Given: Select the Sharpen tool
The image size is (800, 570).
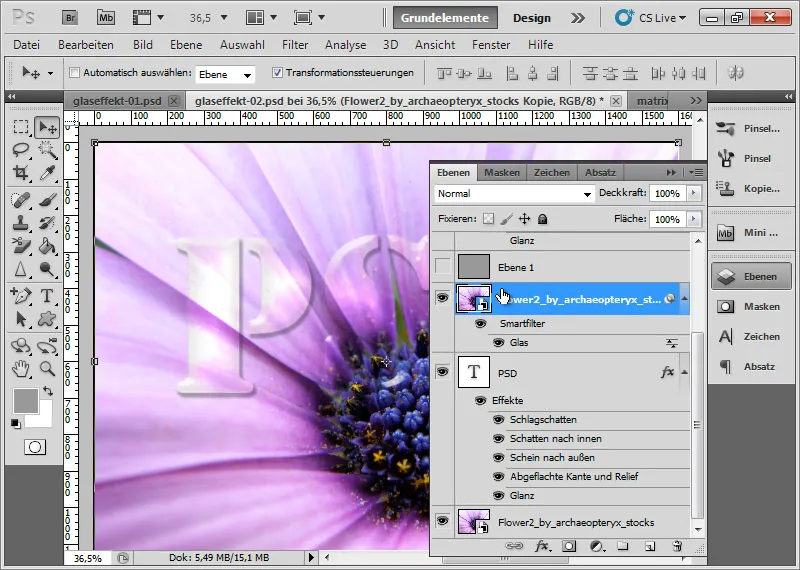Looking at the screenshot, I should click(20, 268).
